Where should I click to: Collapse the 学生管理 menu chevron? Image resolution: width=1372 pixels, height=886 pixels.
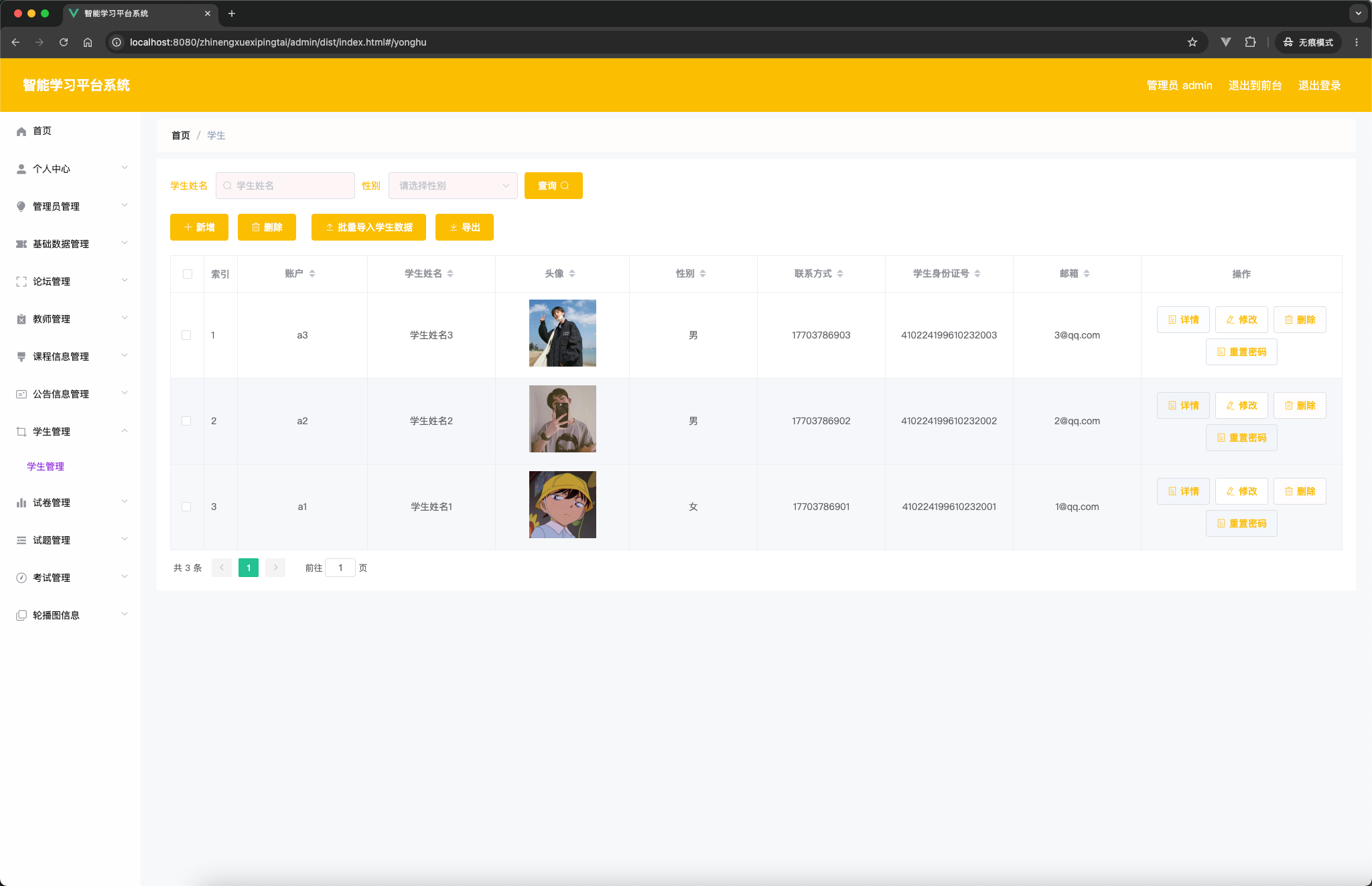pyautogui.click(x=125, y=430)
